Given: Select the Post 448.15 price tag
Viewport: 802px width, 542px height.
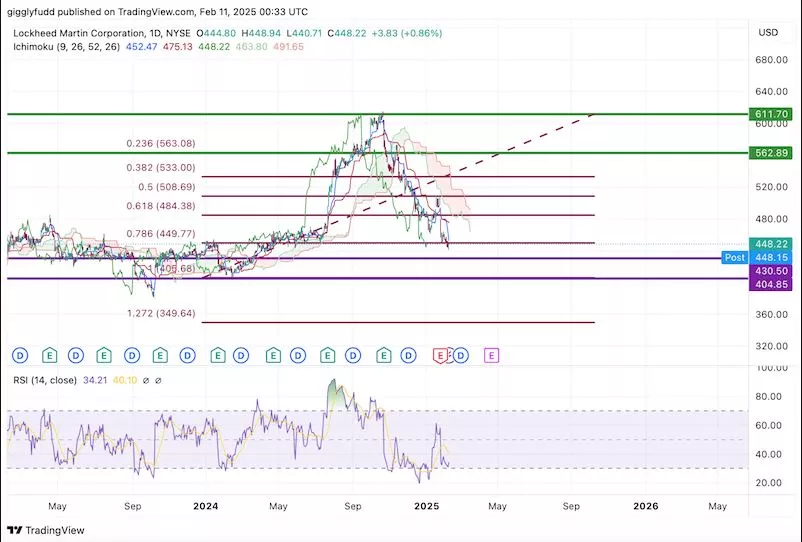Looking at the screenshot, I should point(762,257).
